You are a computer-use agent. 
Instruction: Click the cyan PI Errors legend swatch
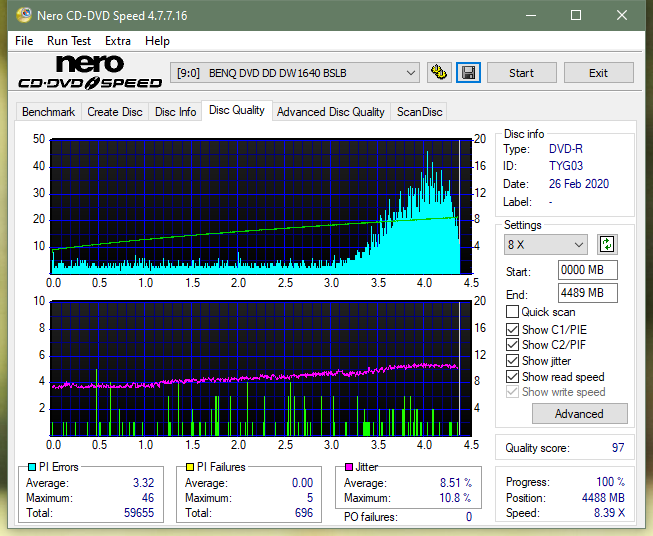point(32,467)
